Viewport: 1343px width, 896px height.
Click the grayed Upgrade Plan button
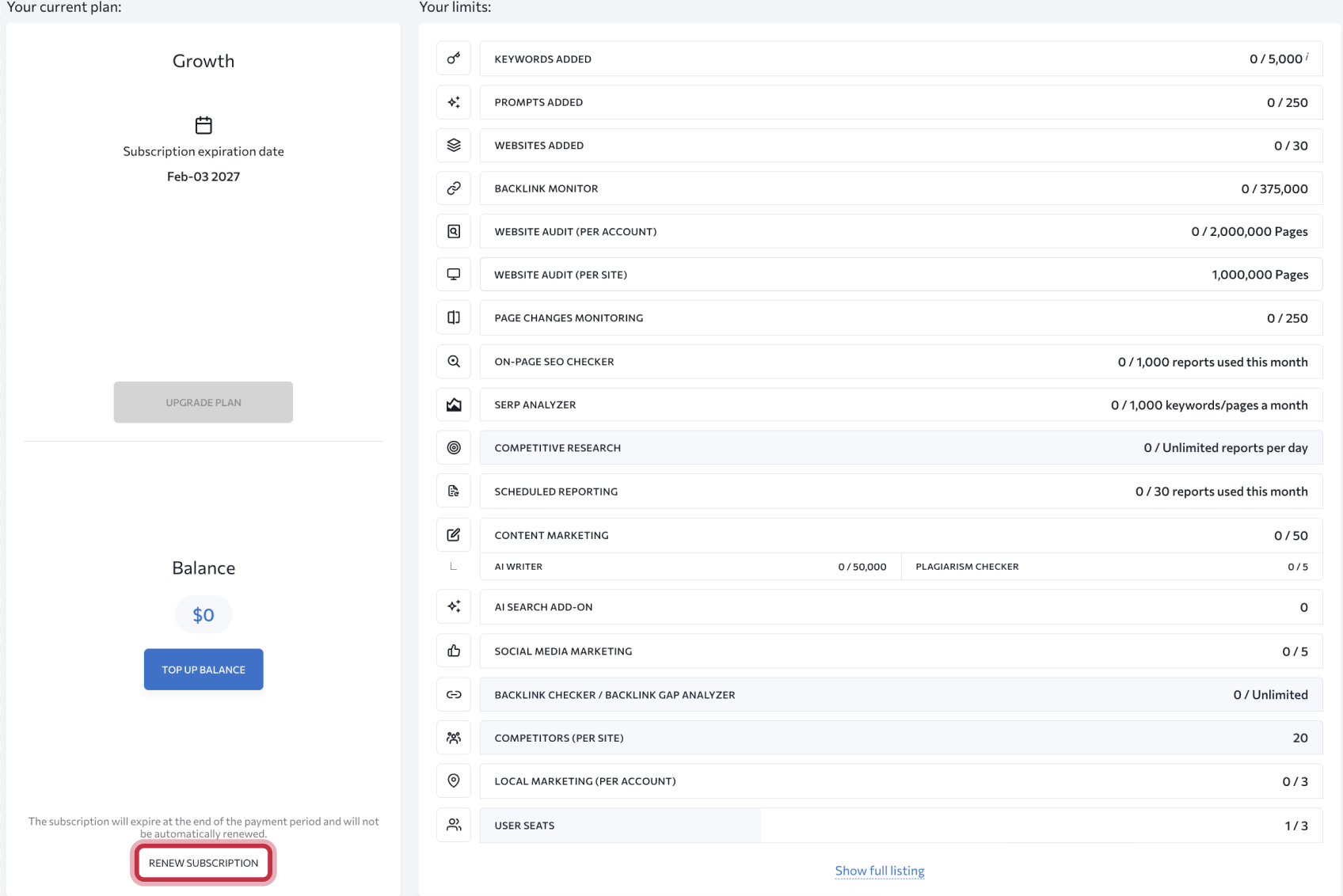tap(204, 402)
